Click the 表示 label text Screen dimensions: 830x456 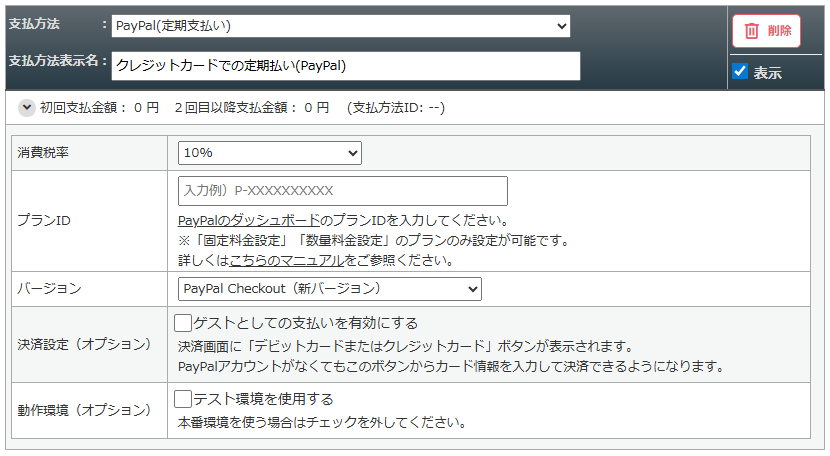pyautogui.click(x=768, y=73)
